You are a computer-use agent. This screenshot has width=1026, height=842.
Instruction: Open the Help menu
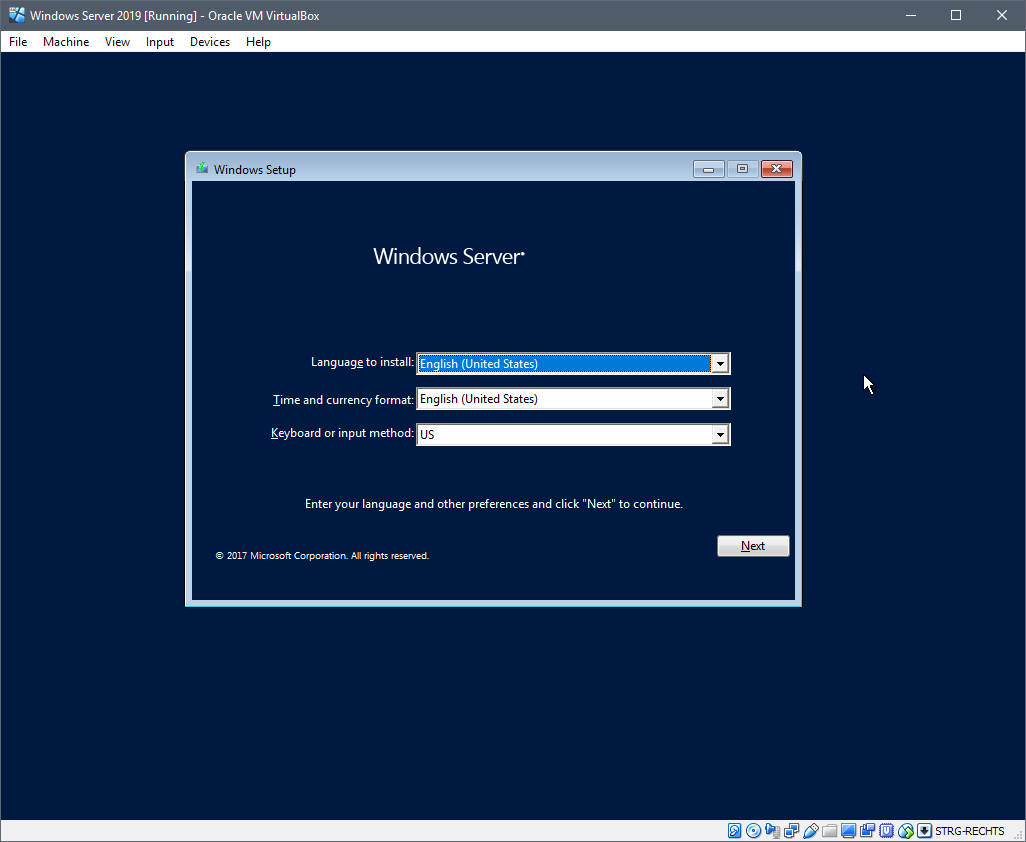tap(258, 42)
